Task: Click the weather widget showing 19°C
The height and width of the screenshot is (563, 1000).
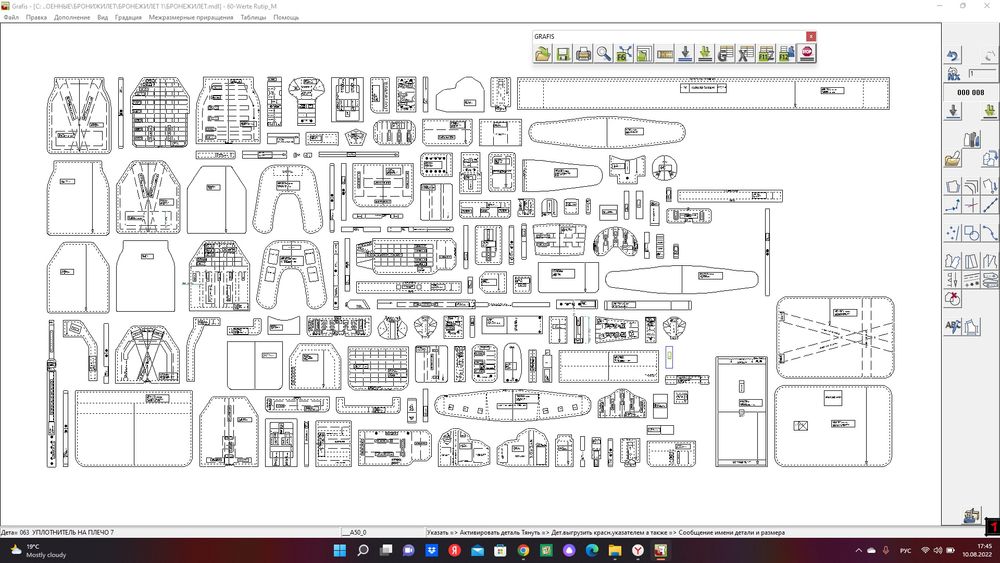Action: point(35,550)
